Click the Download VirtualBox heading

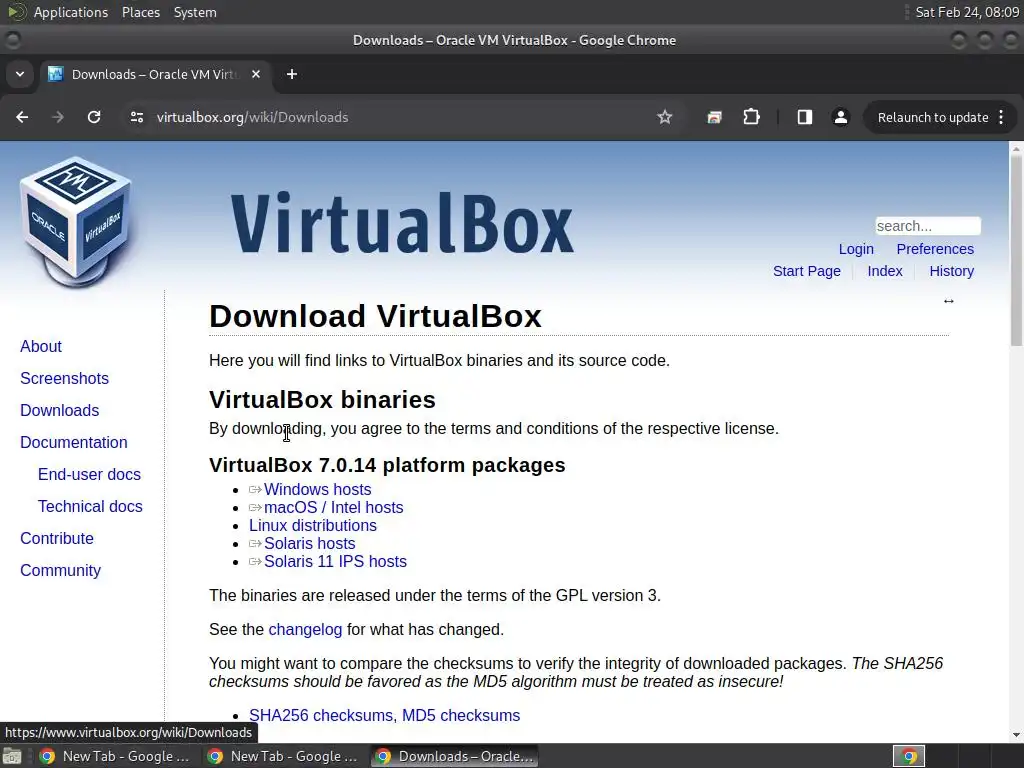click(375, 316)
